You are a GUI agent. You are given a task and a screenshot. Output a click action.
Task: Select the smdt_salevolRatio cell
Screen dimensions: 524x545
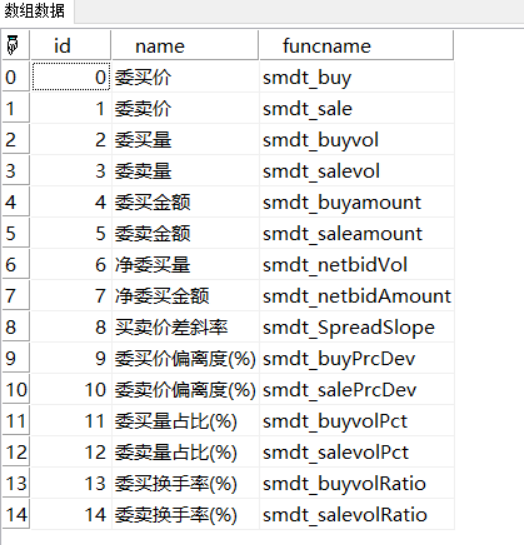click(x=357, y=514)
